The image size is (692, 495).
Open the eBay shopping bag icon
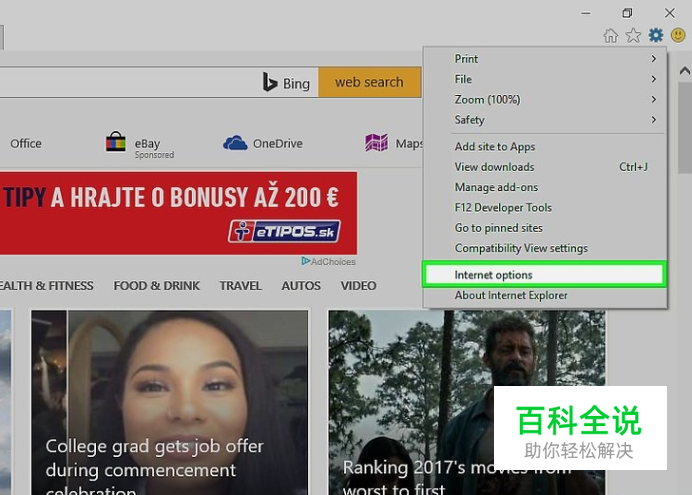coord(116,142)
